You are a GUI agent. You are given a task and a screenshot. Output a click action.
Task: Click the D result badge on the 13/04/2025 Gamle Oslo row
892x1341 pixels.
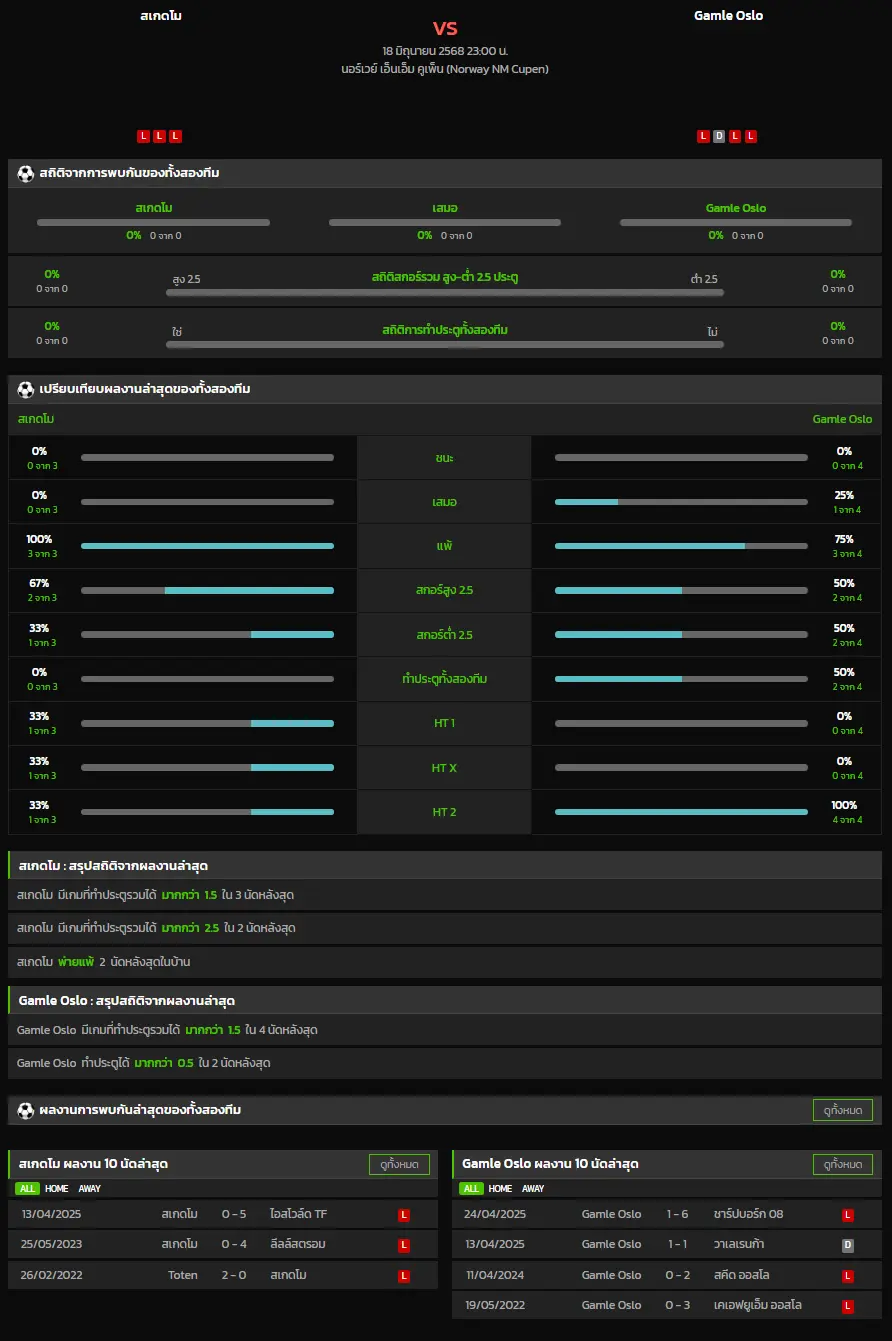[x=849, y=1245]
